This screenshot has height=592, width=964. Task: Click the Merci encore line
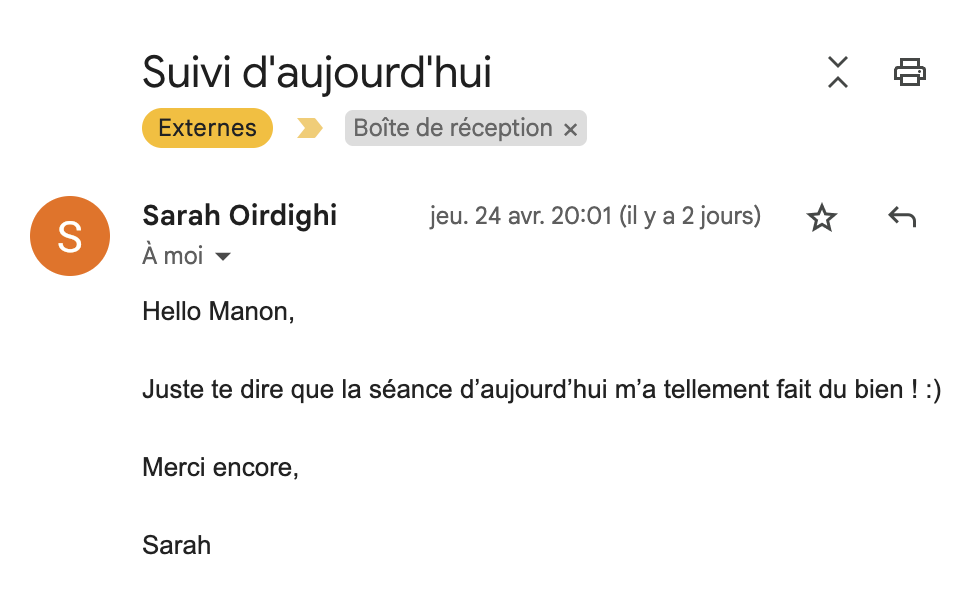point(220,467)
